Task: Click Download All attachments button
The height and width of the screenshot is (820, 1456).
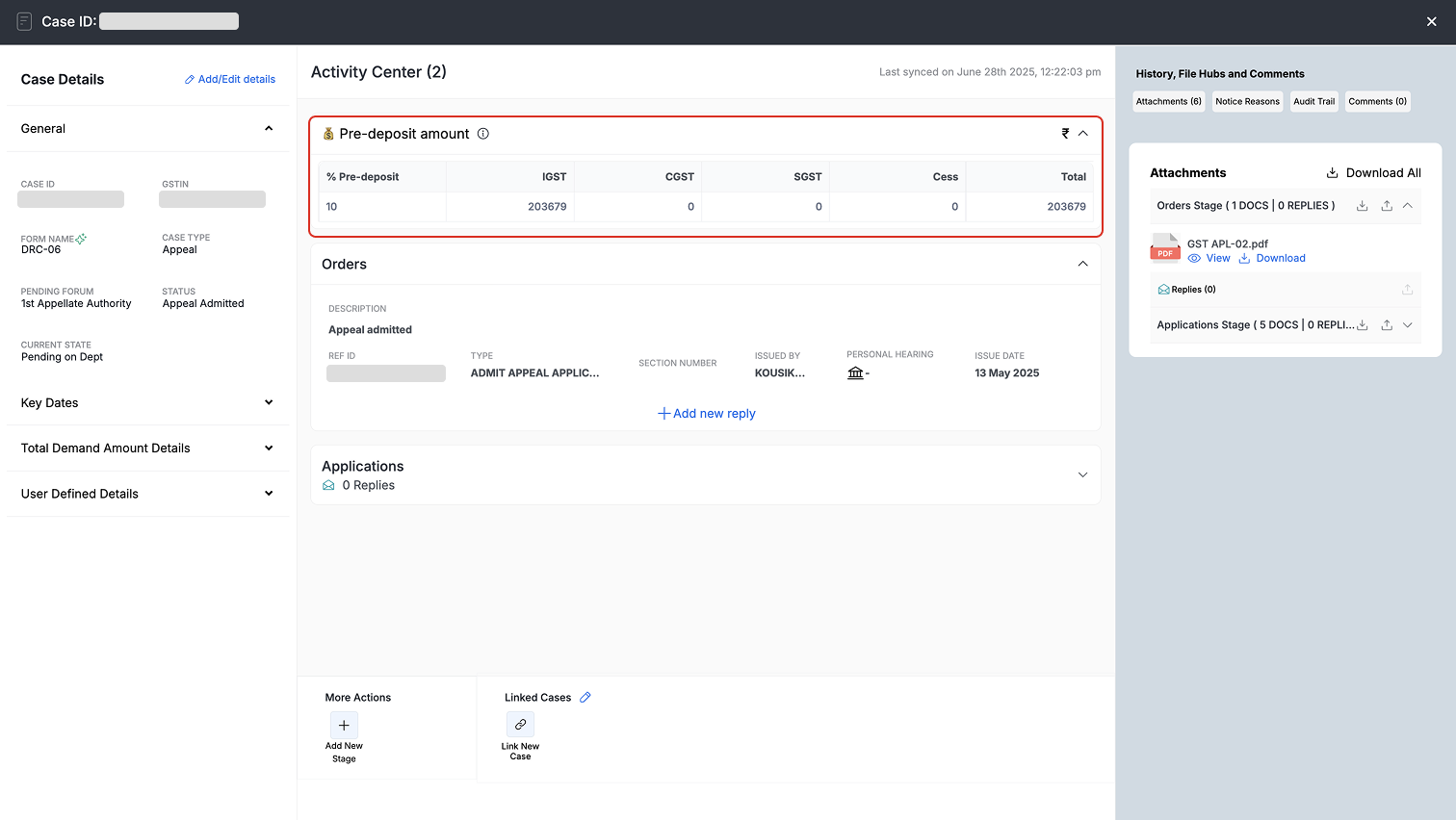Action: click(1374, 172)
